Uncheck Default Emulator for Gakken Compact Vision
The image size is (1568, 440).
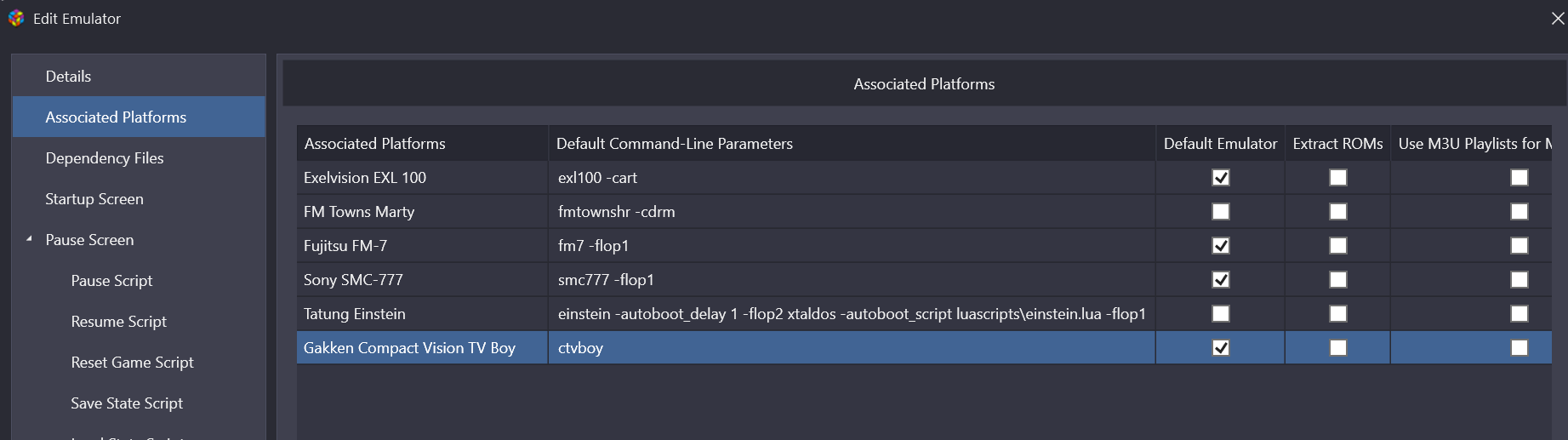pos(1221,347)
